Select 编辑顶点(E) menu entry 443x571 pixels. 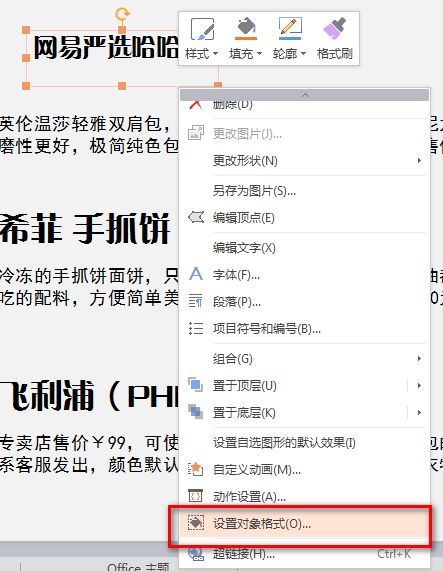(244, 218)
